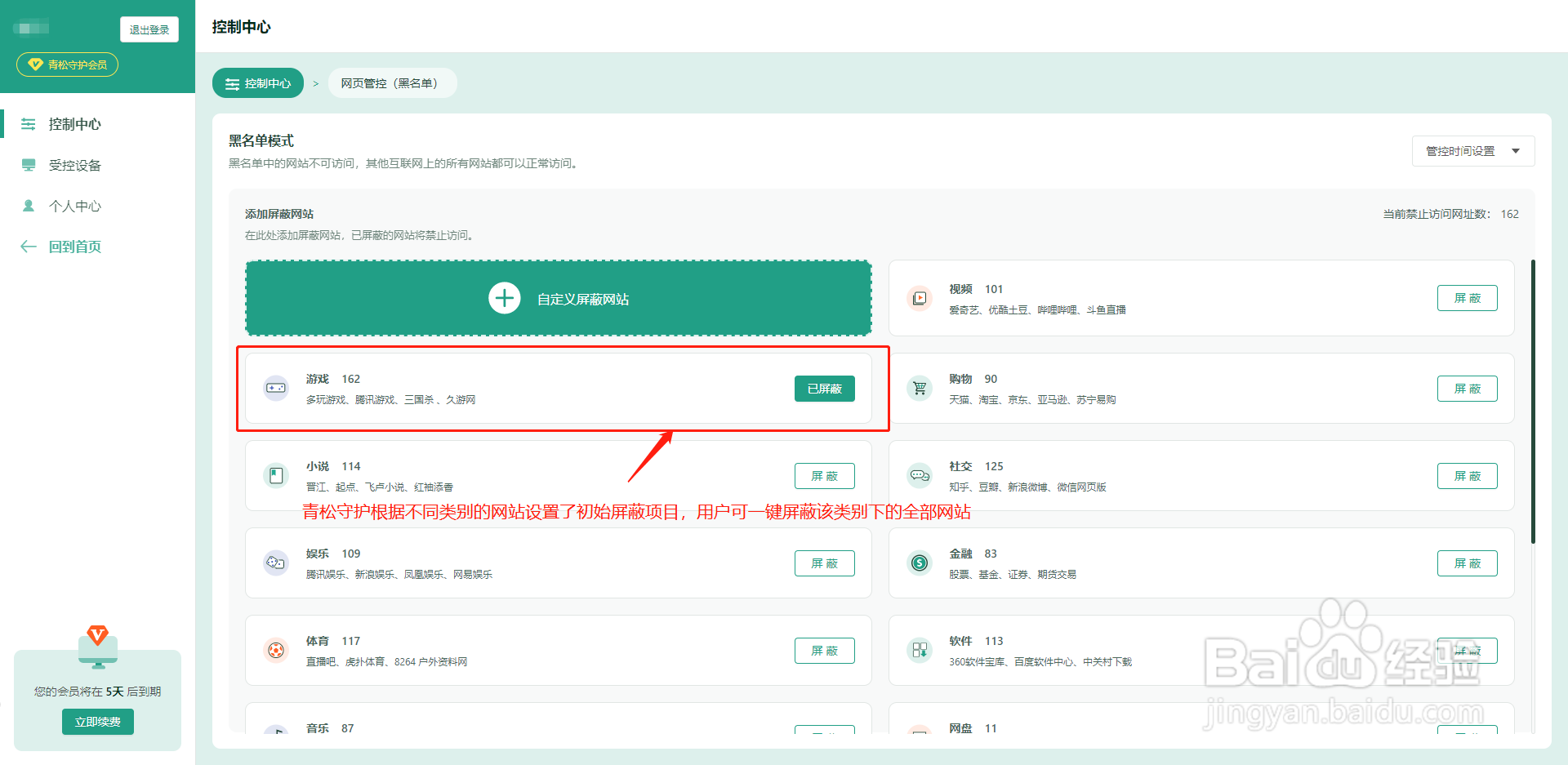The width and height of the screenshot is (1568, 765).
Task: Click the 当前禁止访问网址数 value 162
Action: coord(1509,214)
